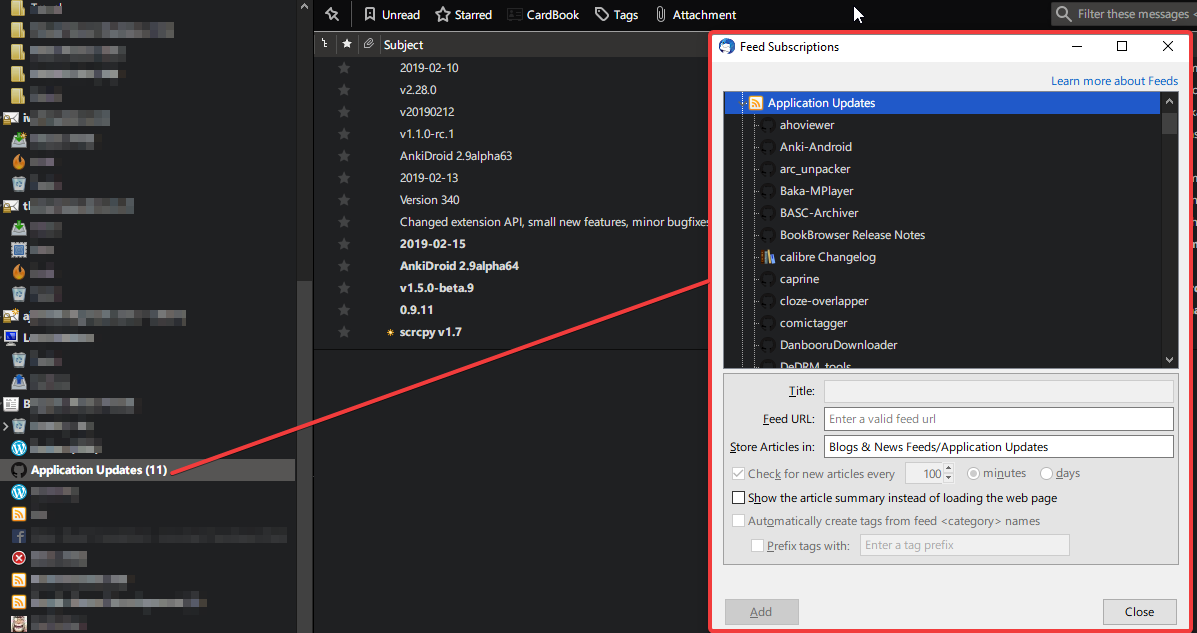Star the scrcpy v1.7 message
The height and width of the screenshot is (633, 1197).
pyautogui.click(x=344, y=332)
